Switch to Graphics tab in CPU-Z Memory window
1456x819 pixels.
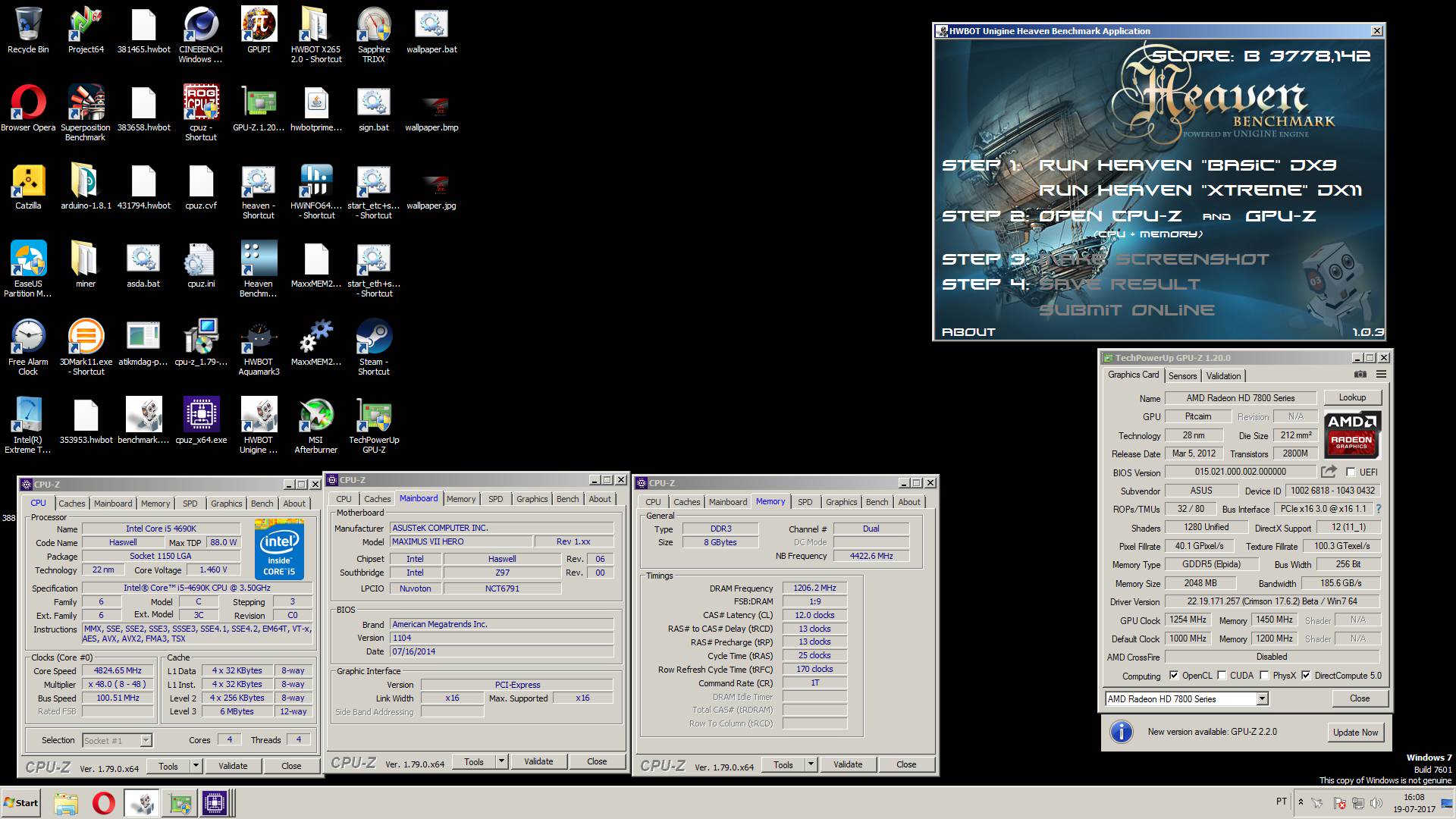tap(841, 502)
